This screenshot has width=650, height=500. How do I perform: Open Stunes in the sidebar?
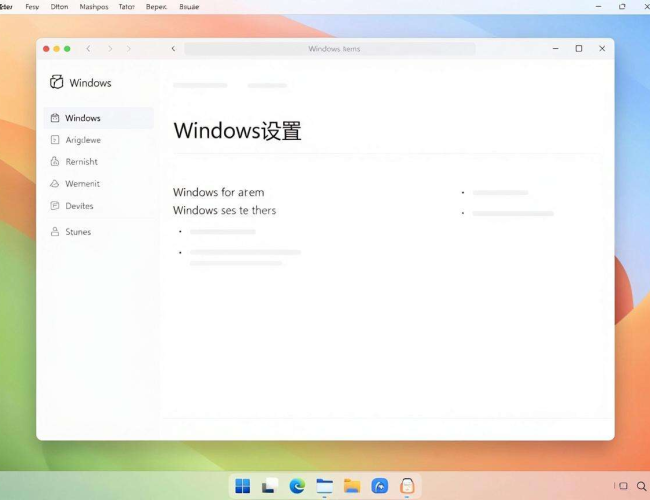point(99,232)
